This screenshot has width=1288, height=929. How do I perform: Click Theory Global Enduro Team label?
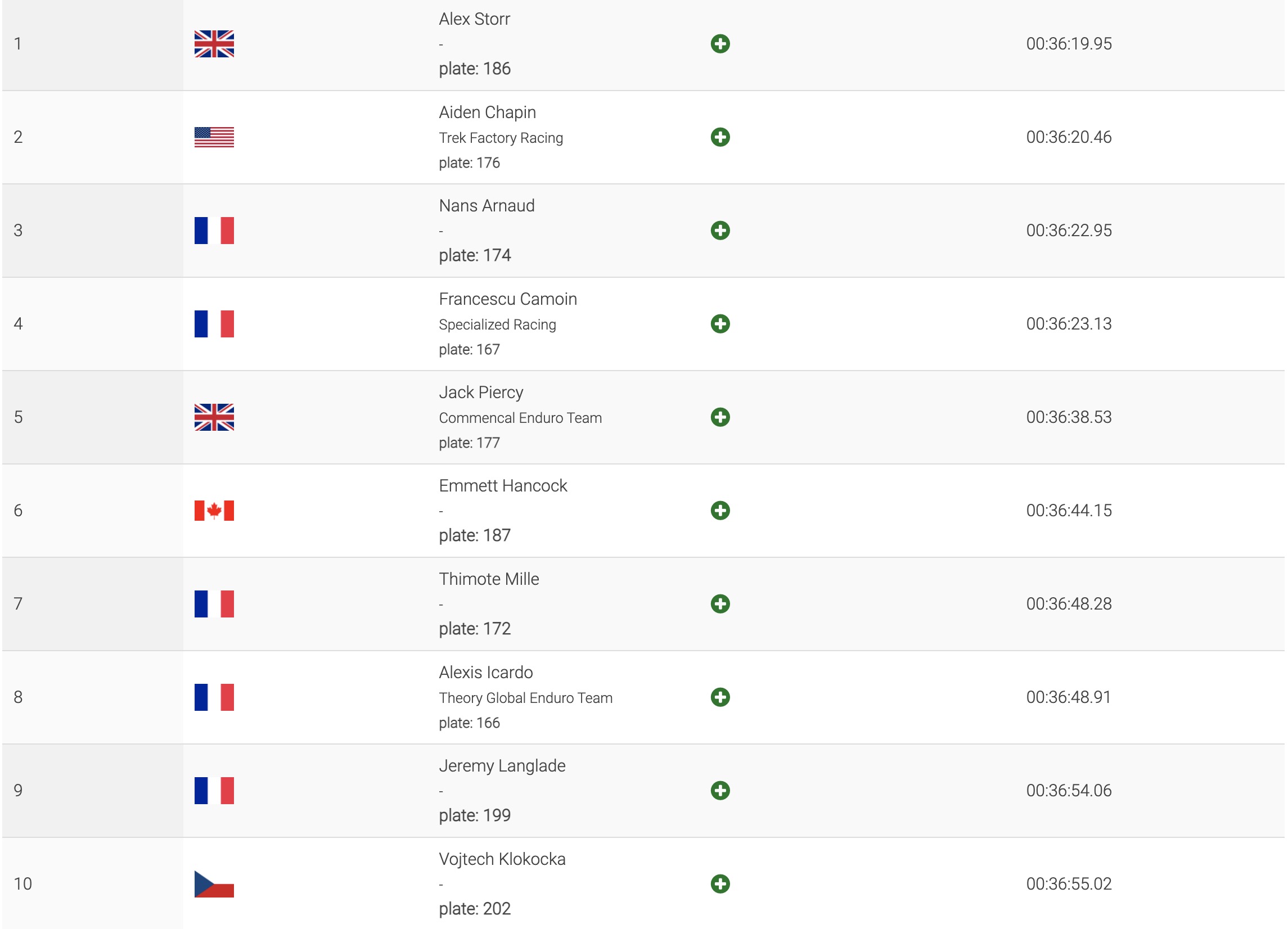pos(525,698)
